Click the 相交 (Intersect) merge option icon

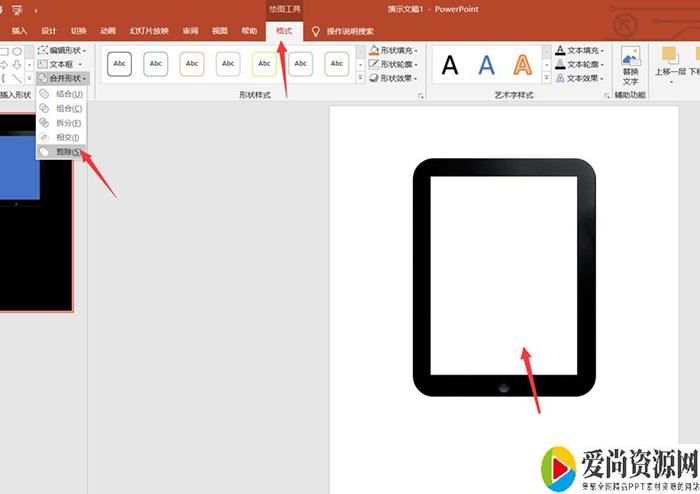(x=44, y=138)
